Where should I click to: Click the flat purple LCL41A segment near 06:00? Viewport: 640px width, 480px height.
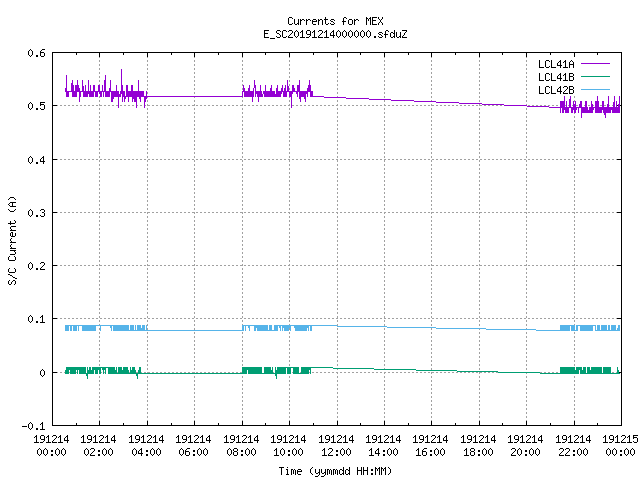tap(194, 96)
